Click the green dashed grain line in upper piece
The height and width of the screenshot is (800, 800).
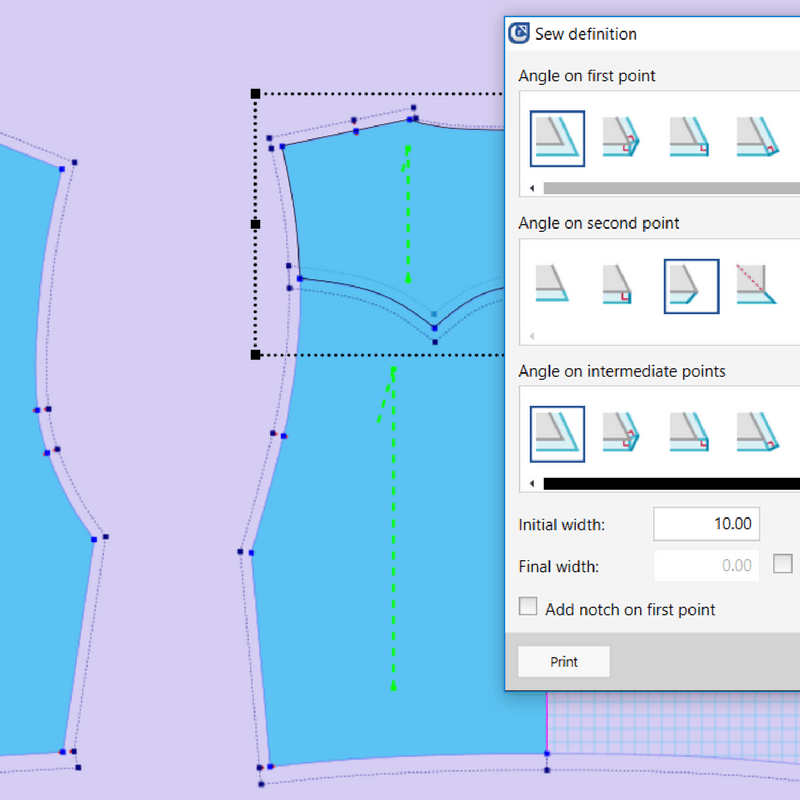408,214
